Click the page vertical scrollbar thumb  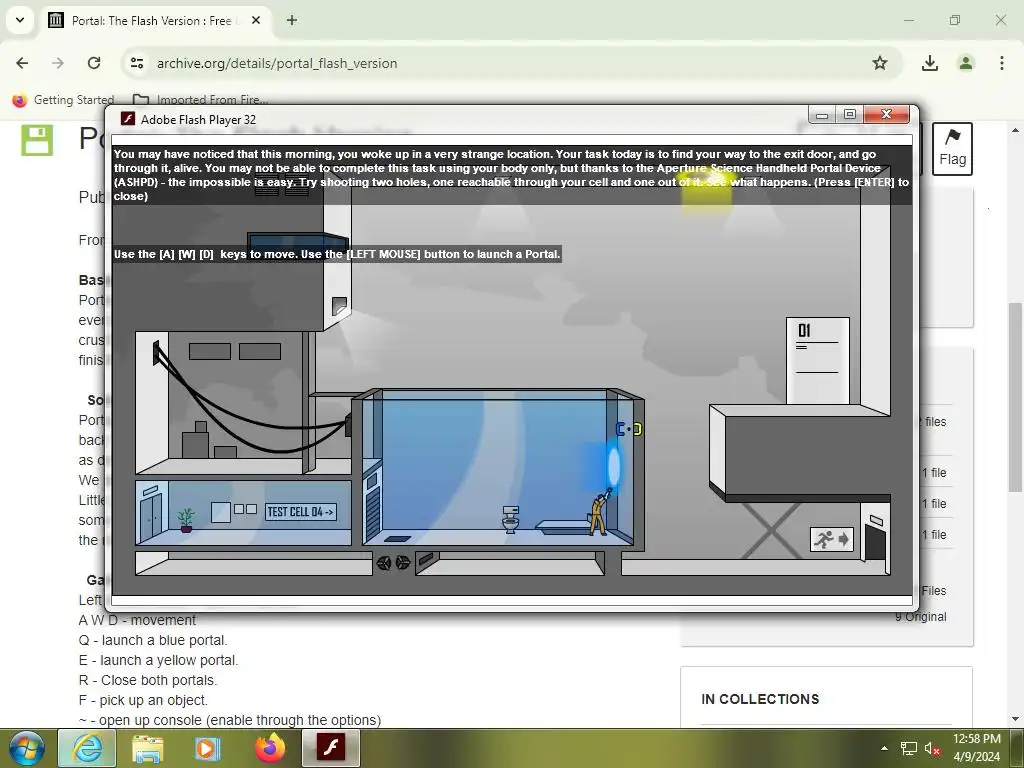point(1014,397)
